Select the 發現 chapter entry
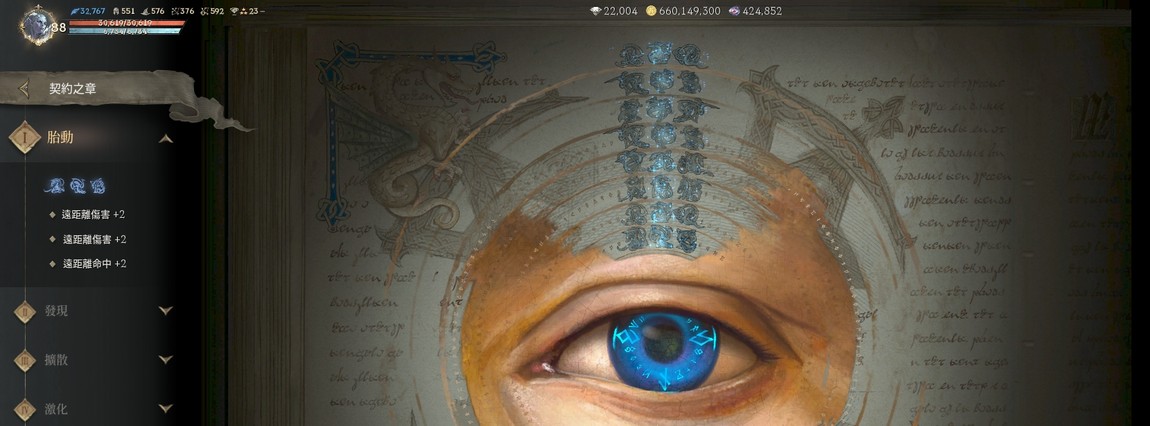Viewport: 1150px width, 426px height. (x=57, y=311)
